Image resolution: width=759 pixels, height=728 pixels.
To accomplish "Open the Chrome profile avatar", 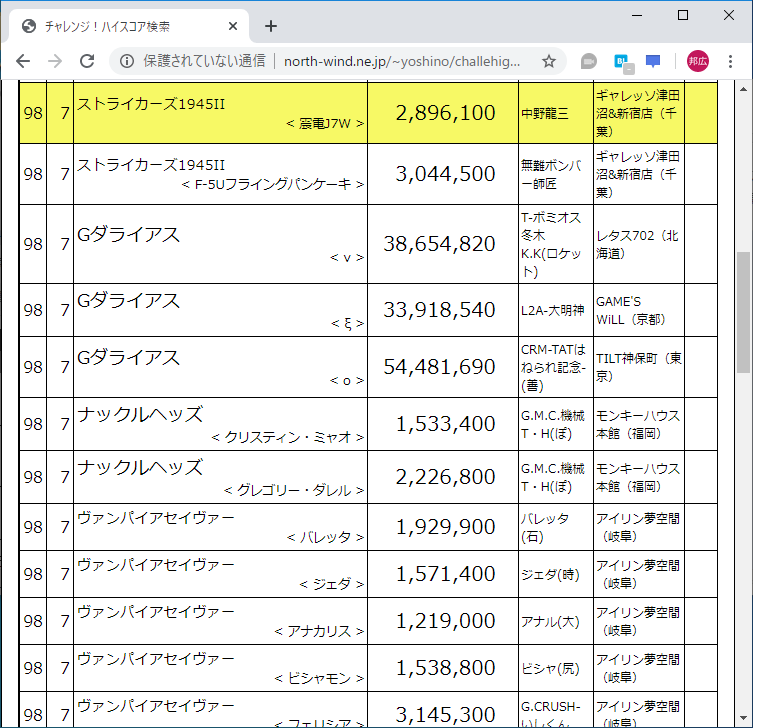I will click(x=698, y=61).
